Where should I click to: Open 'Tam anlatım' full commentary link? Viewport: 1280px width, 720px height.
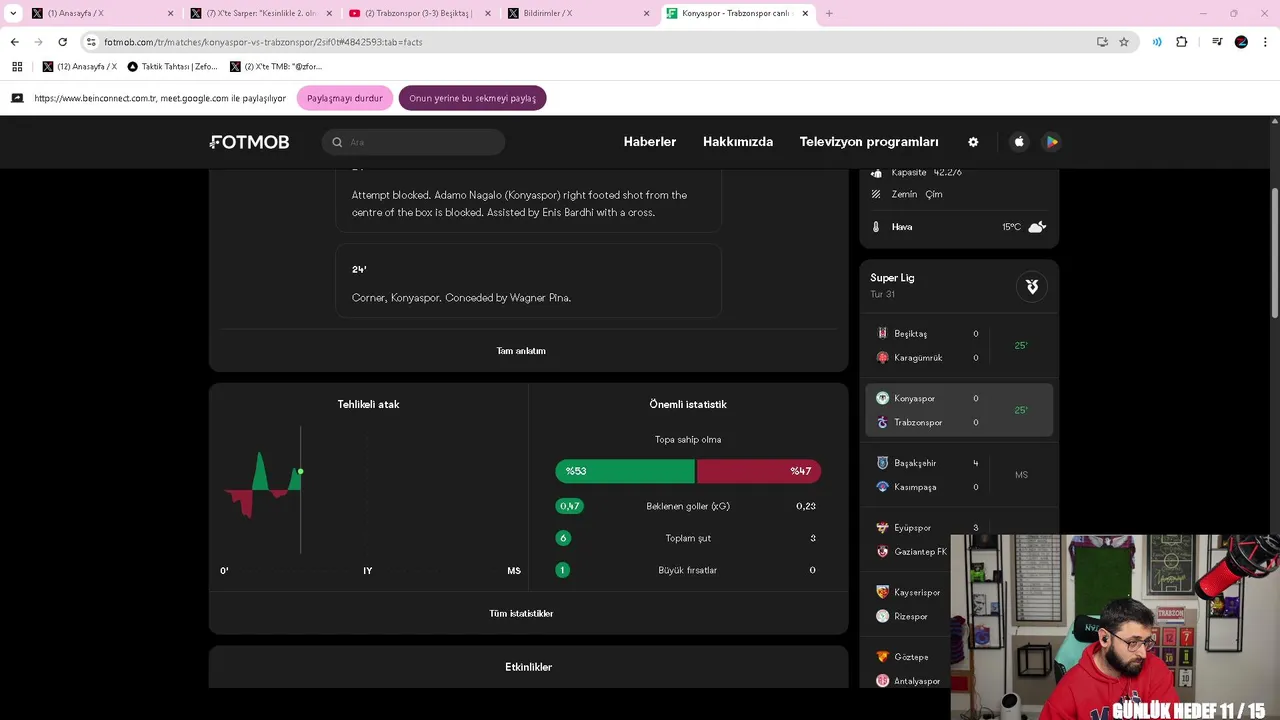tap(521, 351)
